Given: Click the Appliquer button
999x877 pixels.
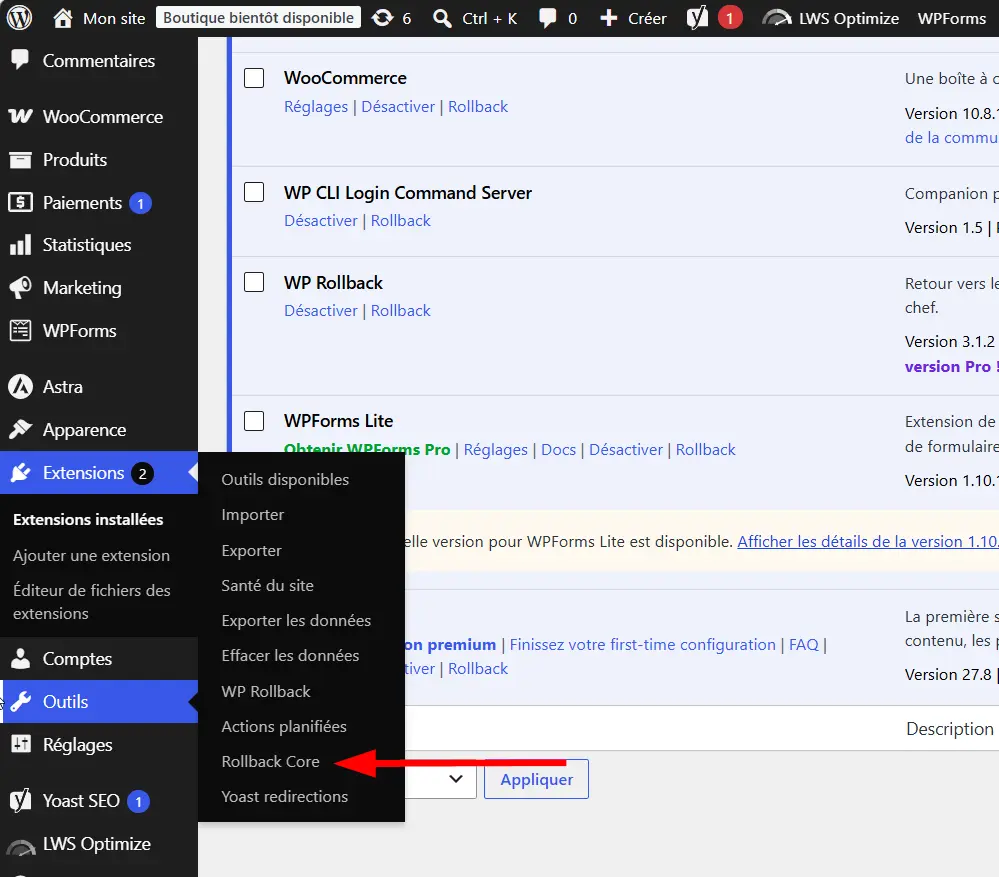Looking at the screenshot, I should tap(536, 779).
